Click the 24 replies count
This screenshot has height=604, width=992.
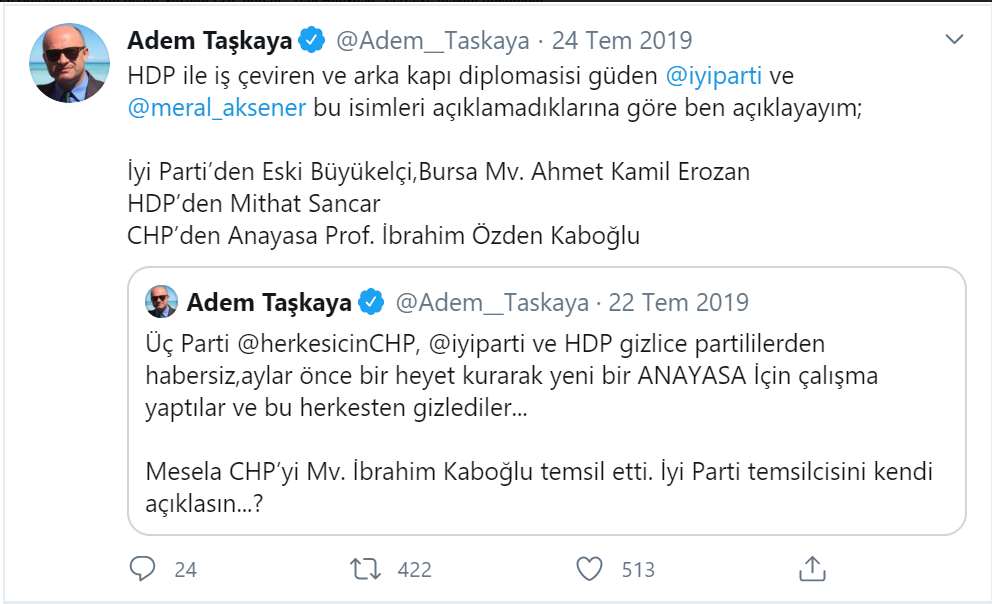pyautogui.click(x=185, y=570)
